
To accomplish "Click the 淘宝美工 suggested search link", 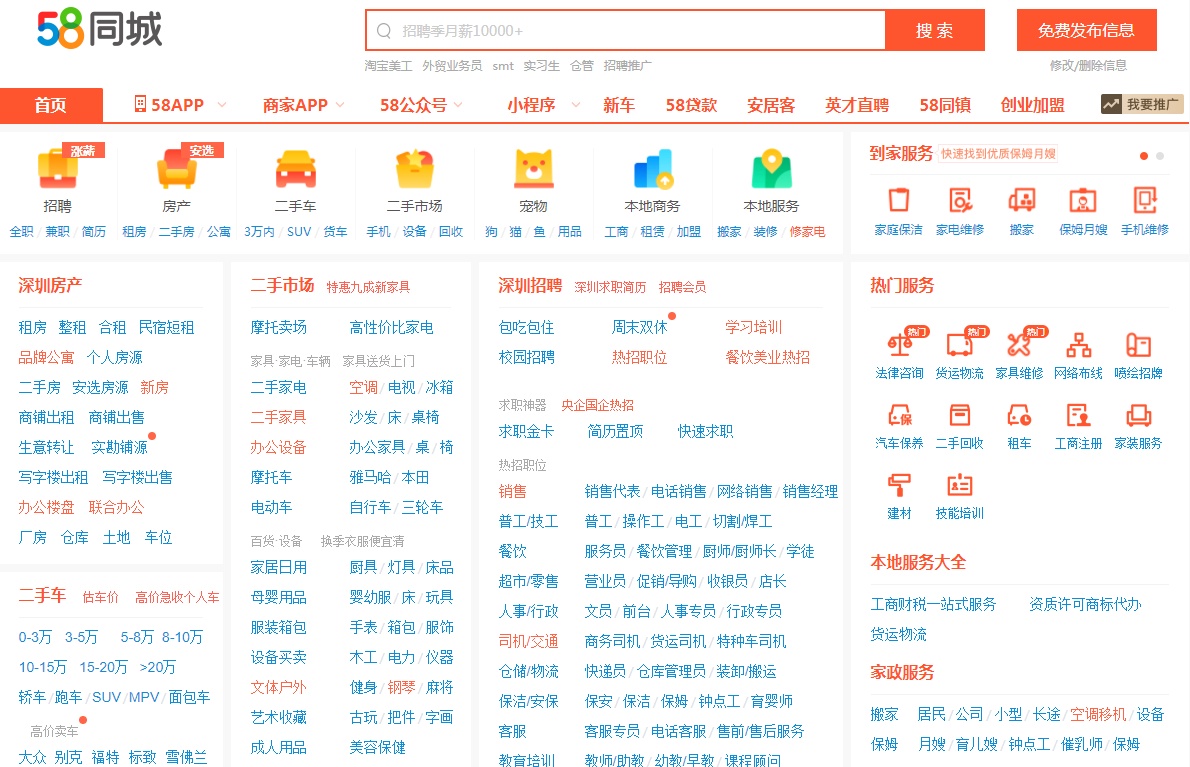I will (389, 66).
